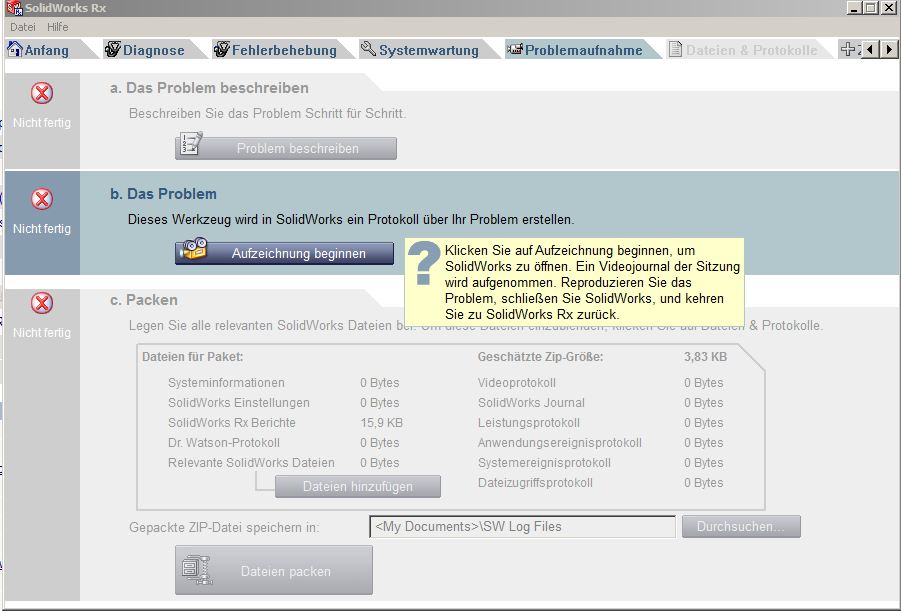Click the stethoscope icon on Fehlerbehebung tab
This screenshot has height=611, width=901.
pos(222,49)
